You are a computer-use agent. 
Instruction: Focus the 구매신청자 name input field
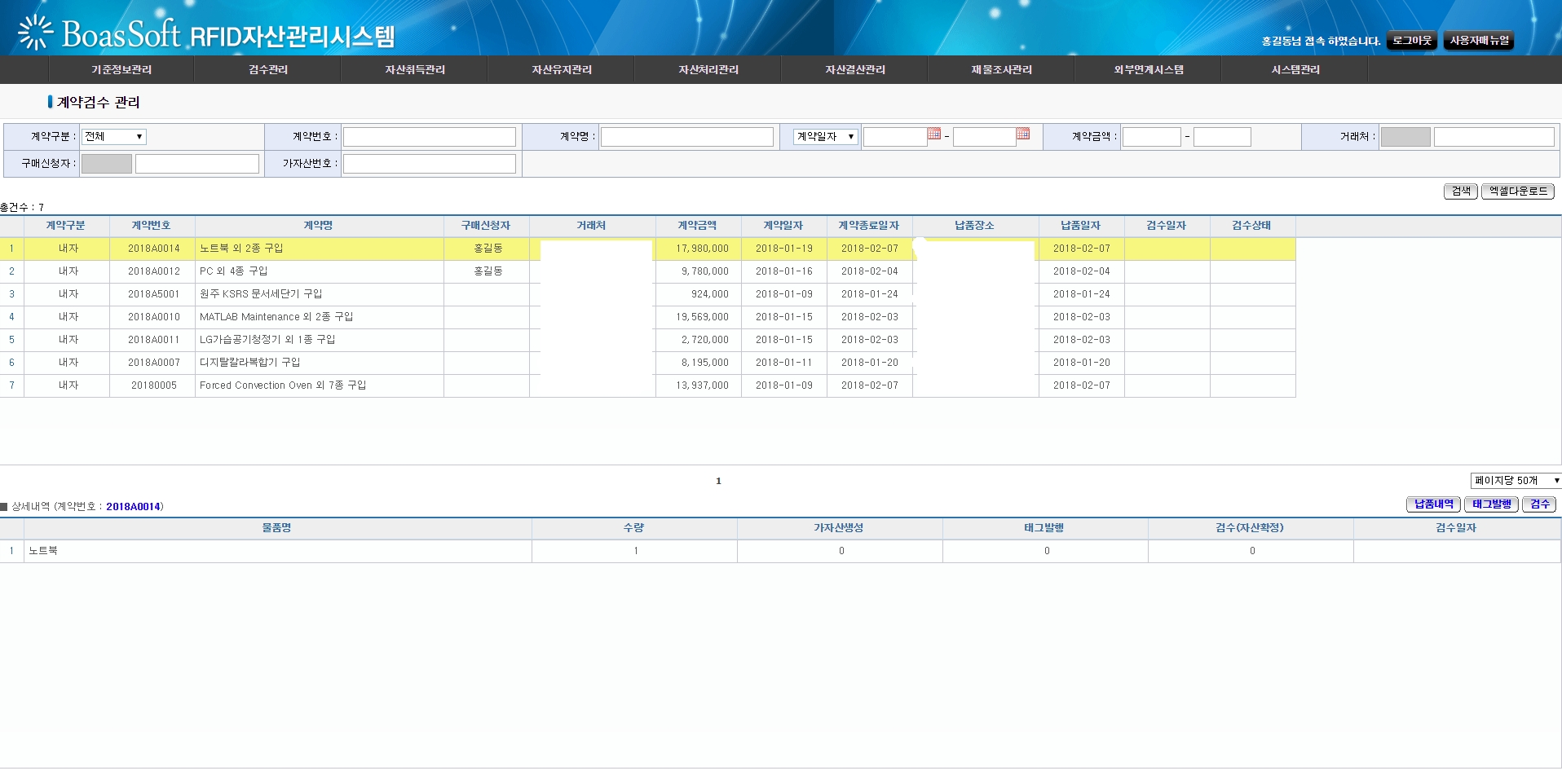[197, 164]
